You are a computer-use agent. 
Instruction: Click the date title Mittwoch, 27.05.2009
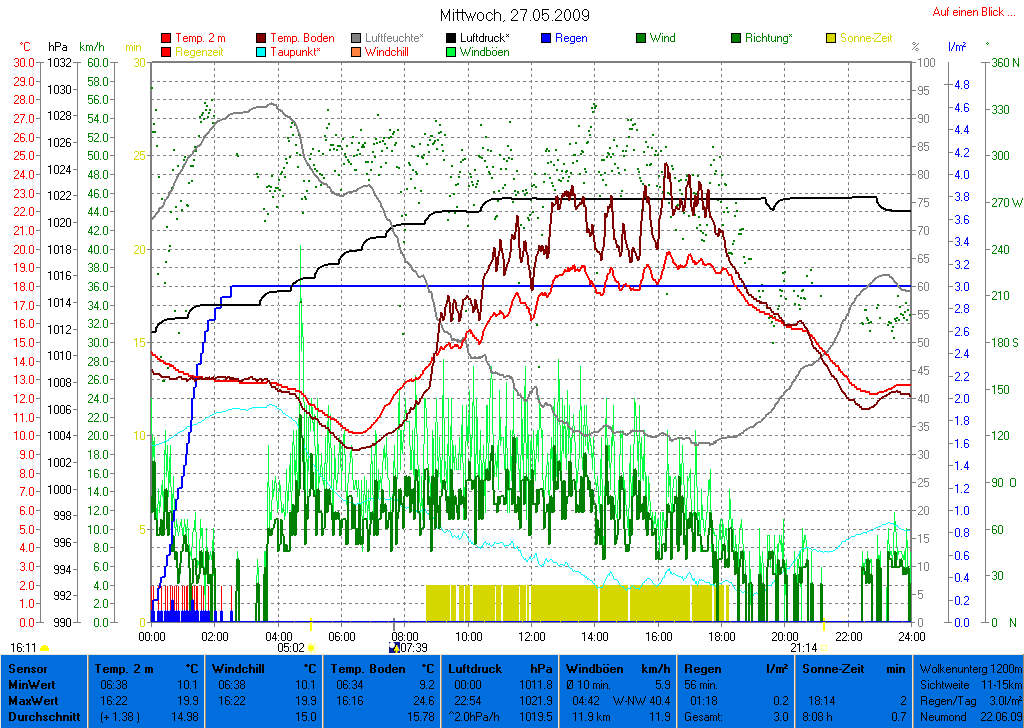(514, 16)
